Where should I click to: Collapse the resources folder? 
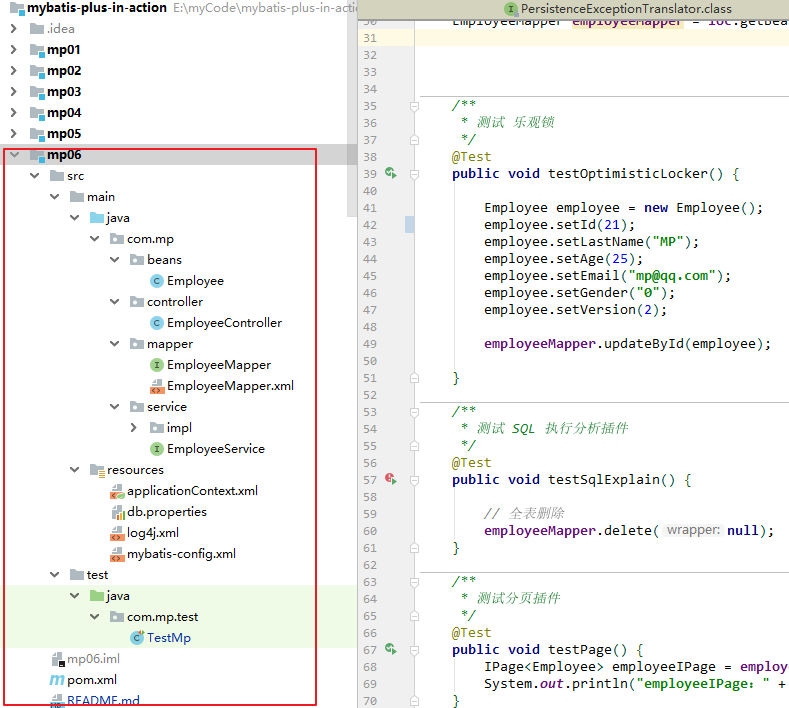[75, 470]
